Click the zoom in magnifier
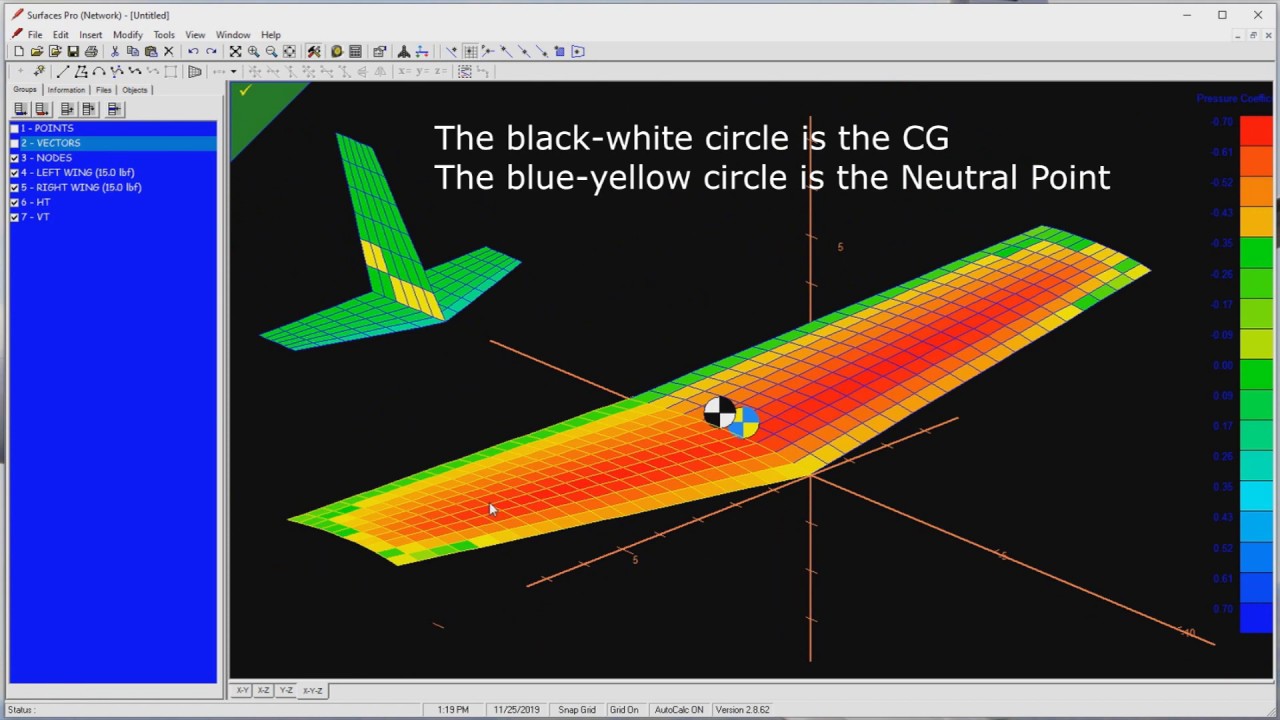 tap(254, 51)
